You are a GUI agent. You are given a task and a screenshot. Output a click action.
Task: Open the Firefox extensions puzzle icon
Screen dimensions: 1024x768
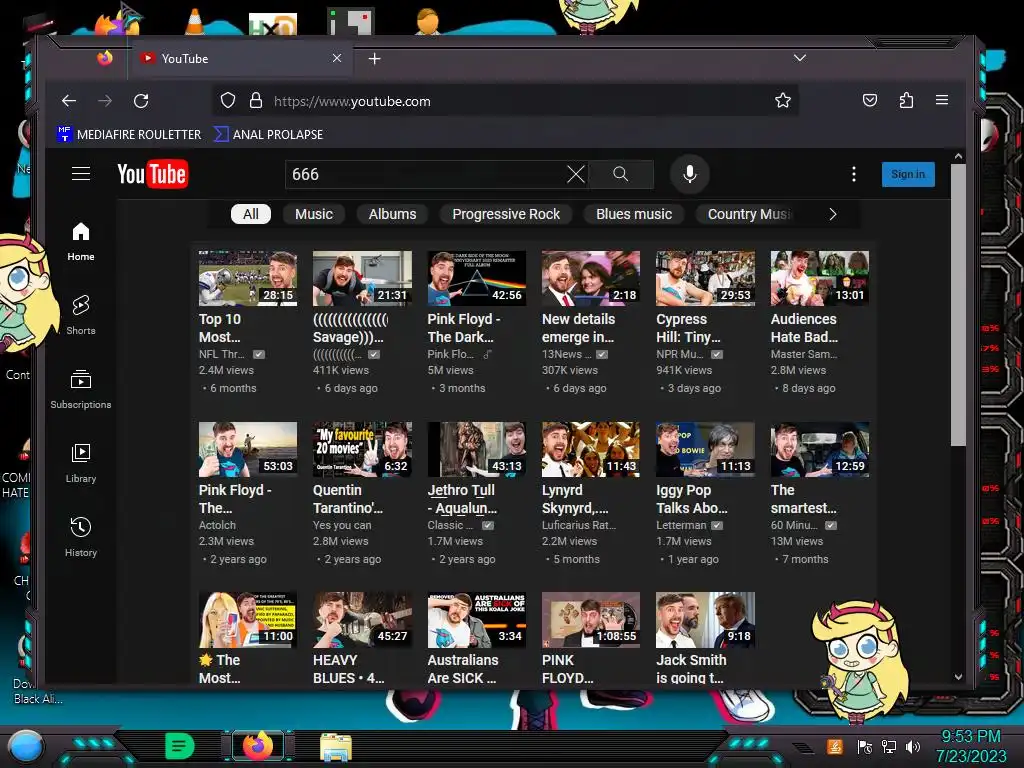[x=906, y=100]
